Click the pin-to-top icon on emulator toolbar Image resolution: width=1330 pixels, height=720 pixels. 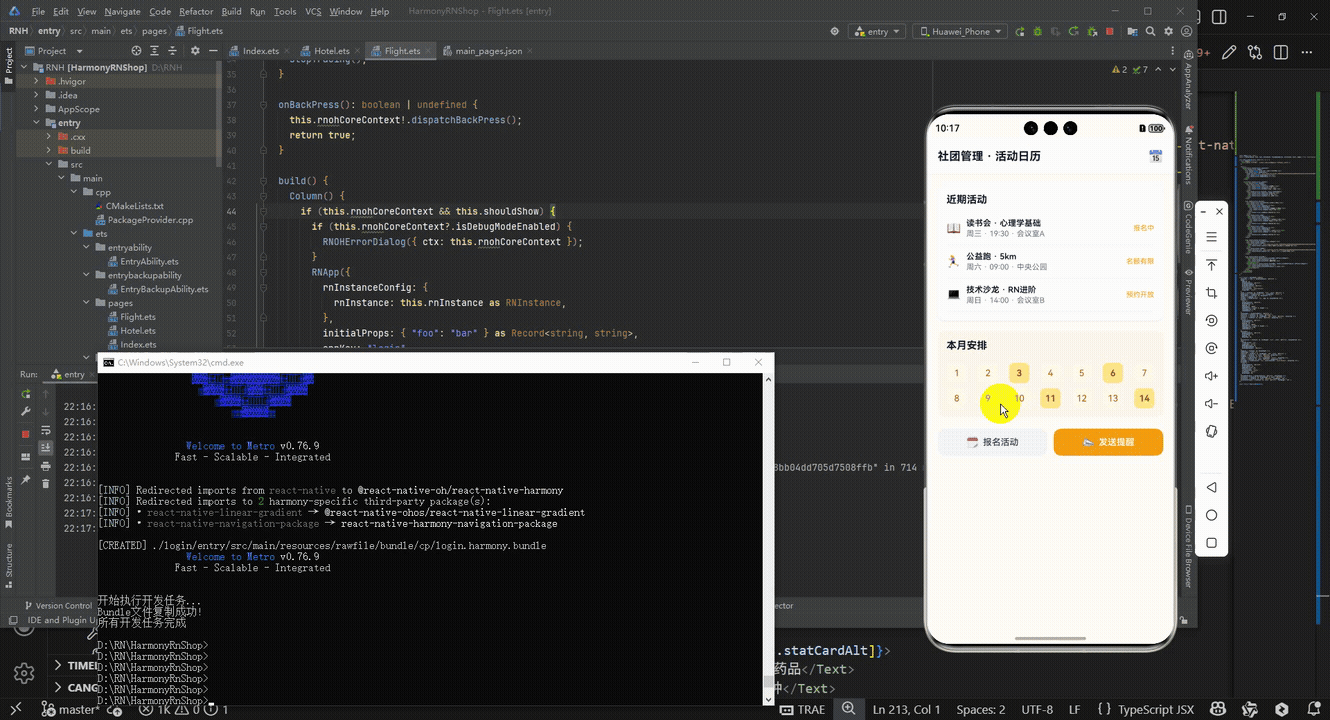click(1211, 265)
